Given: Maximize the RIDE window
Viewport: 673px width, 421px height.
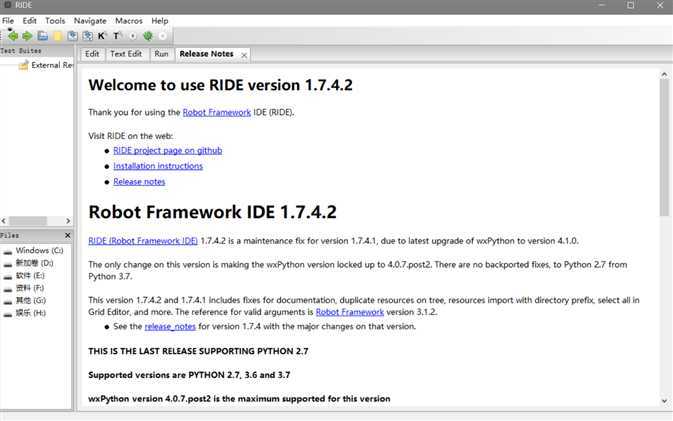Looking at the screenshot, I should [631, 5].
